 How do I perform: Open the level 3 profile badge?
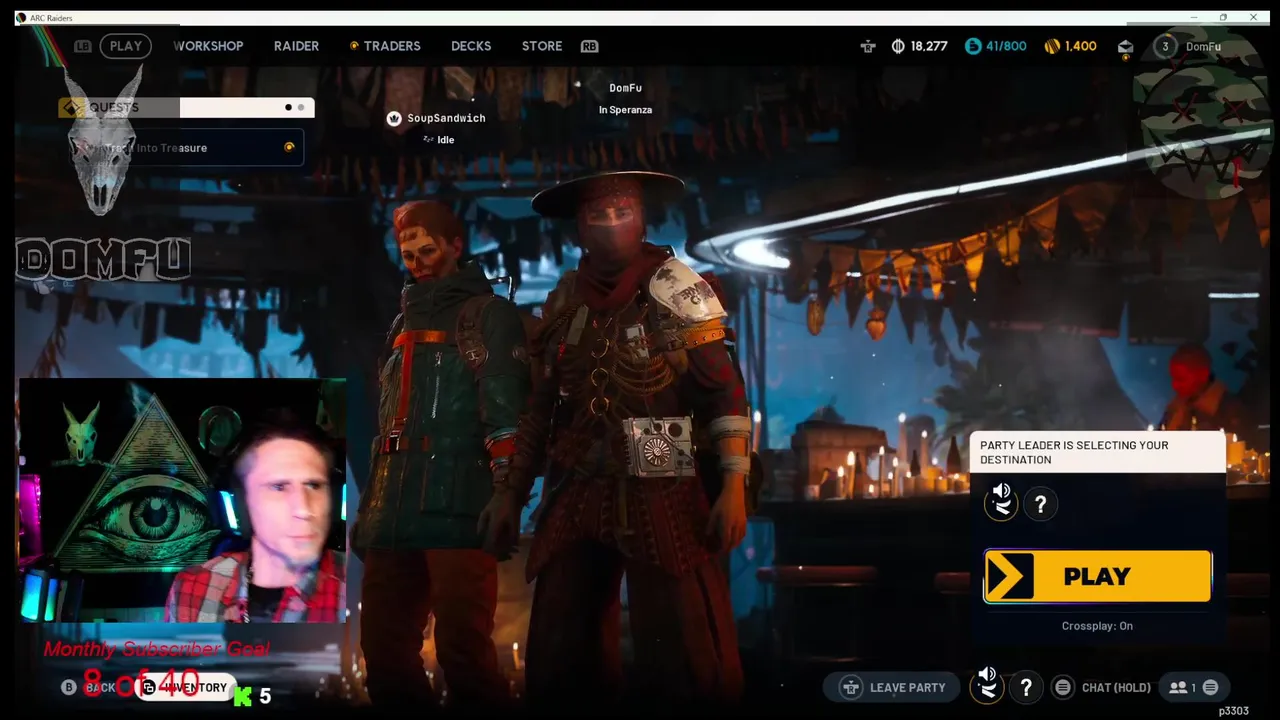1165,46
